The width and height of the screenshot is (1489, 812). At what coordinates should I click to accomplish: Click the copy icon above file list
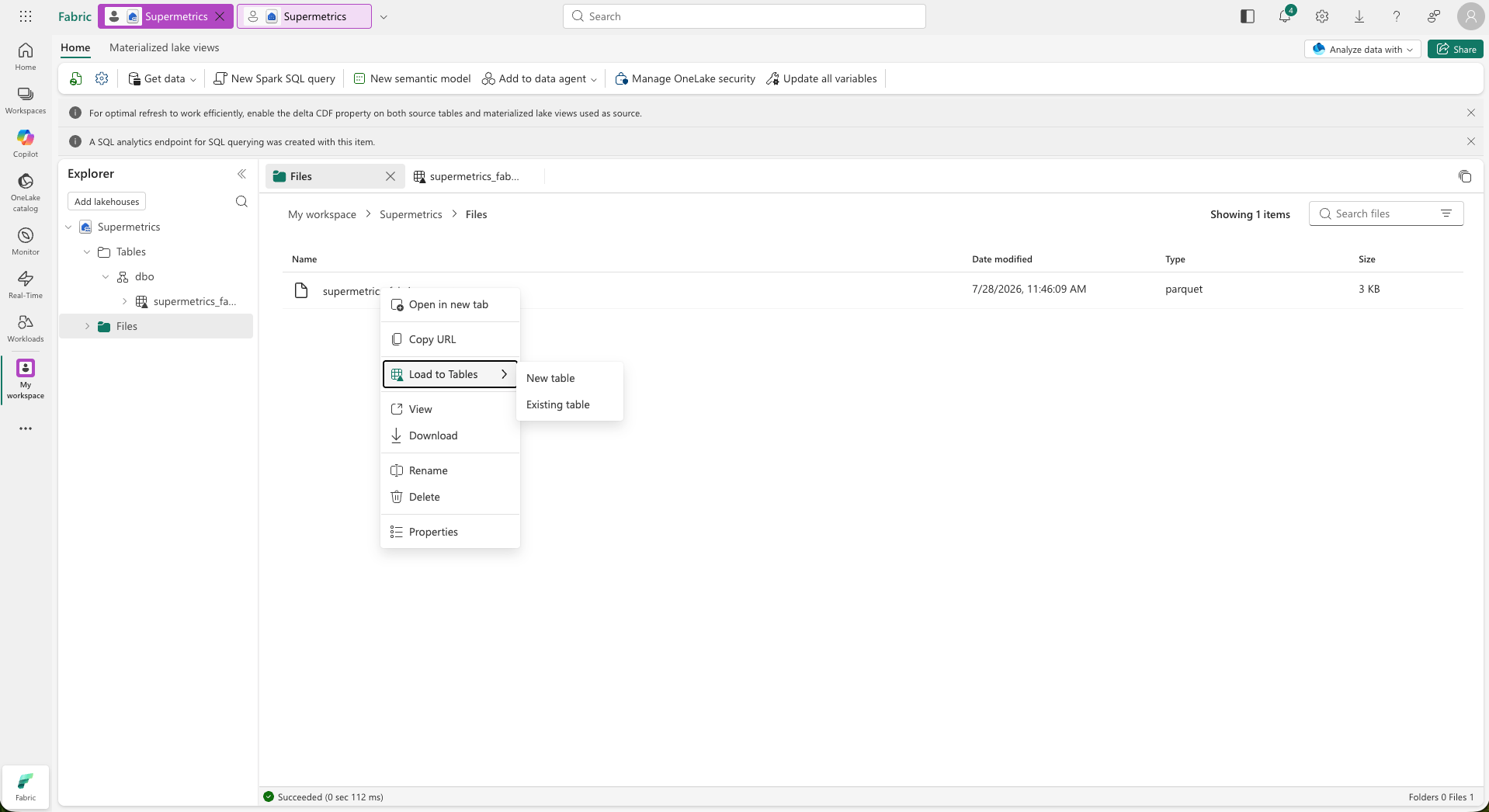(x=1465, y=177)
